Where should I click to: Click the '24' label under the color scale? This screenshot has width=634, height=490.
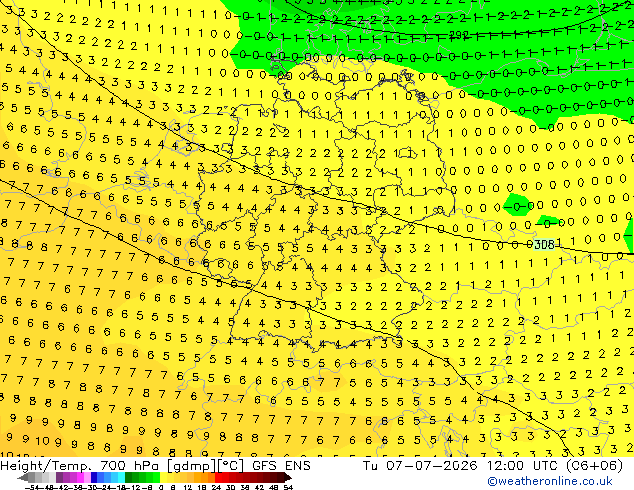pyautogui.click(x=216, y=488)
